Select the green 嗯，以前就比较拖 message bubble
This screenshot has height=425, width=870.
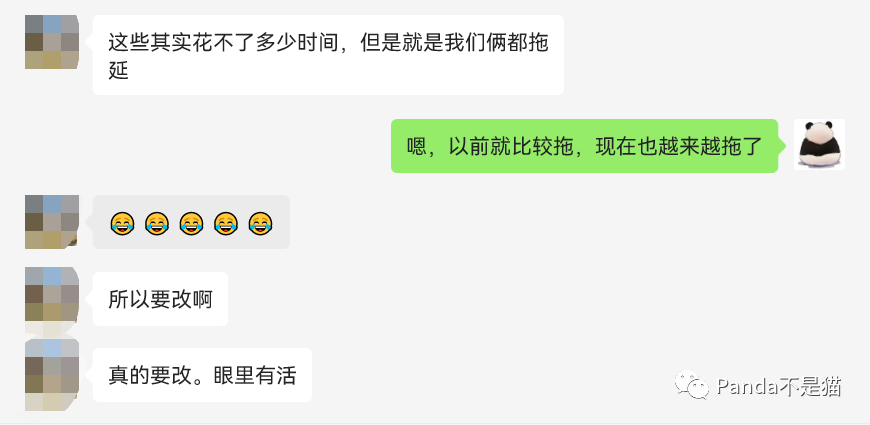click(x=585, y=146)
